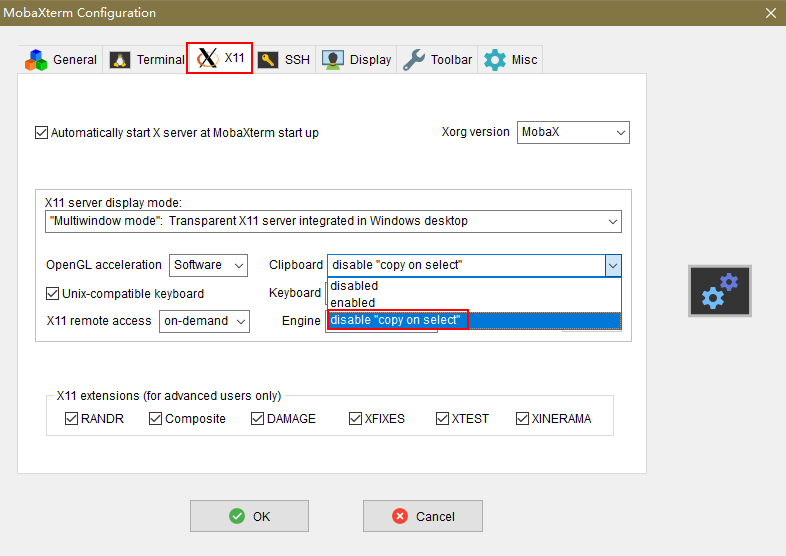786x556 pixels.
Task: Toggle automatically start X server checkbox
Action: [41, 133]
